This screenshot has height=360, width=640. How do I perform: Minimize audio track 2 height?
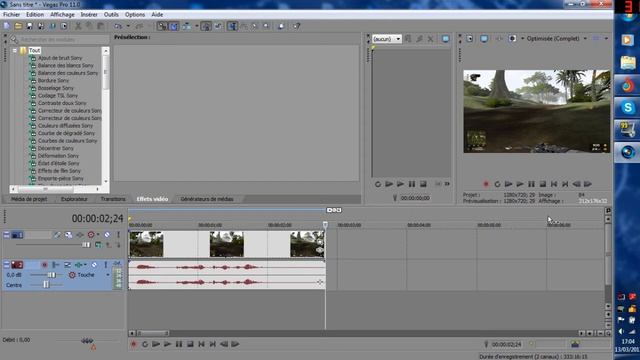click(x=6, y=265)
